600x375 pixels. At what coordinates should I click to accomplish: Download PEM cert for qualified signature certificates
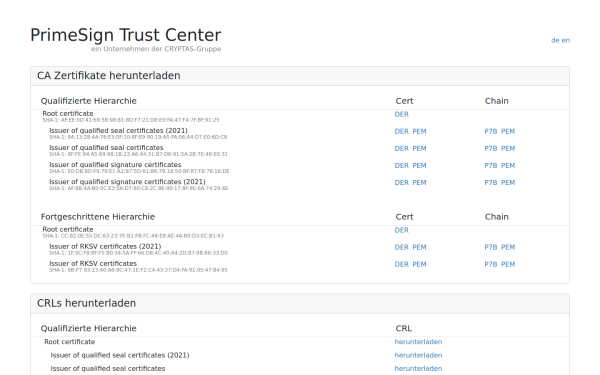419,166
